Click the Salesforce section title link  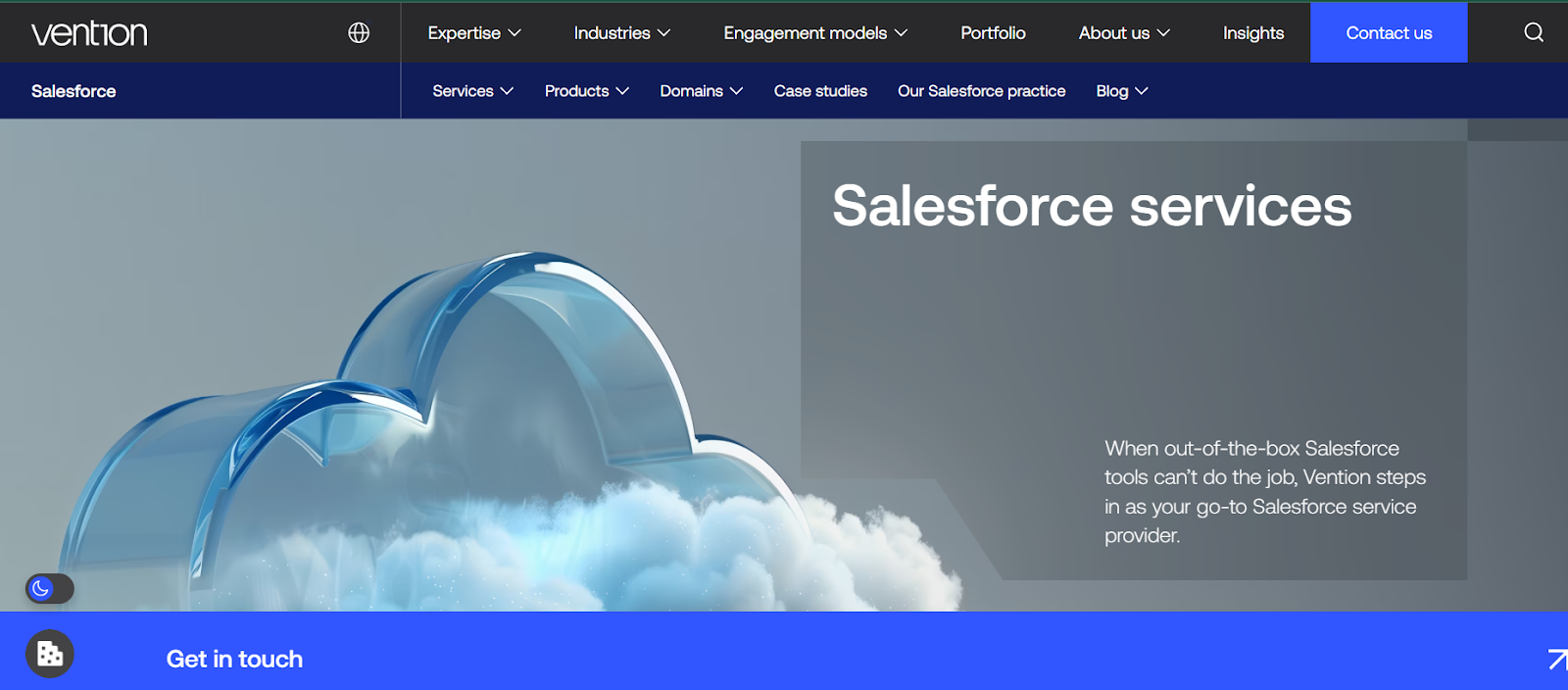point(73,91)
